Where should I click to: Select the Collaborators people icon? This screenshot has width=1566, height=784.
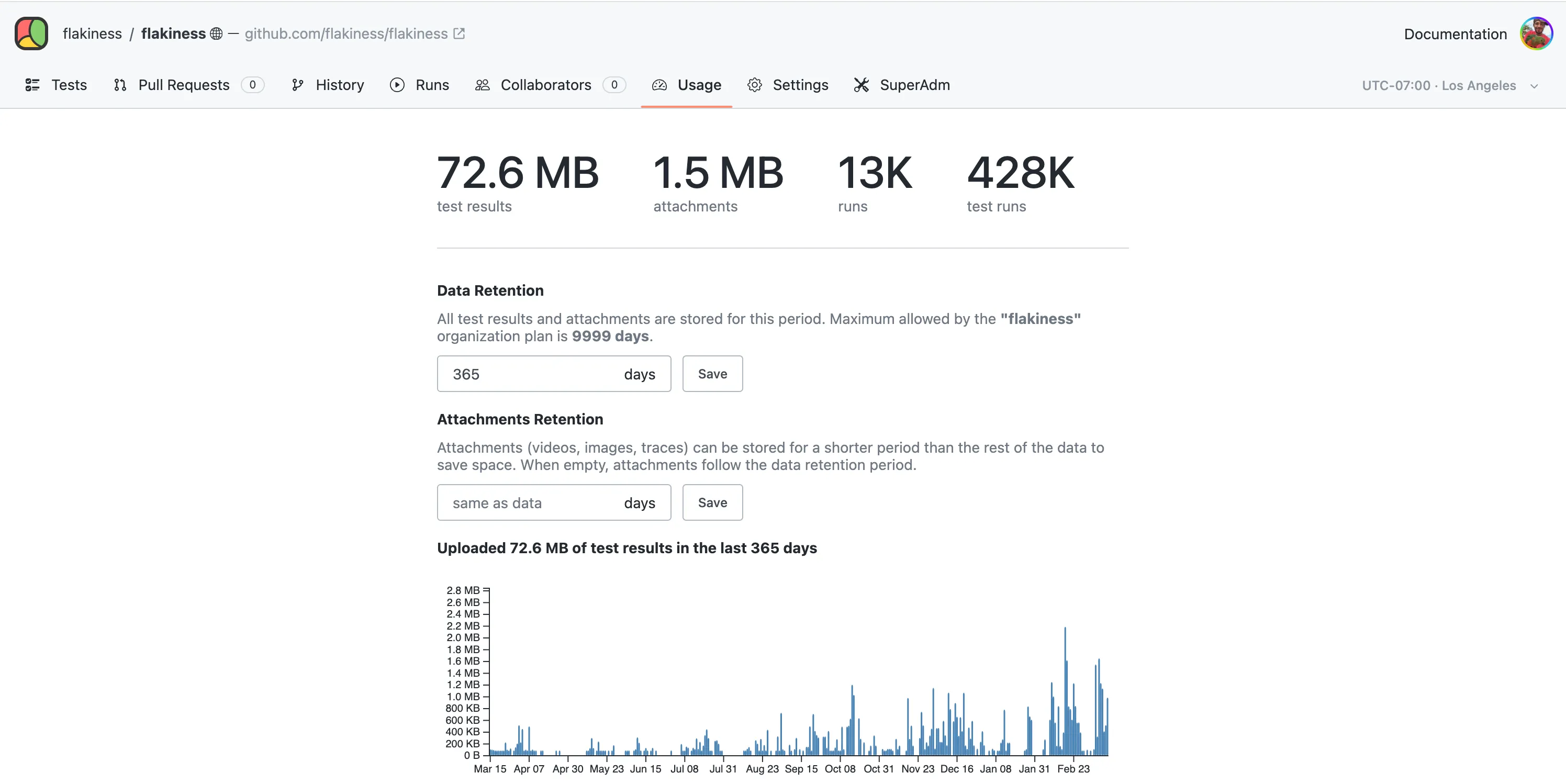(x=482, y=85)
